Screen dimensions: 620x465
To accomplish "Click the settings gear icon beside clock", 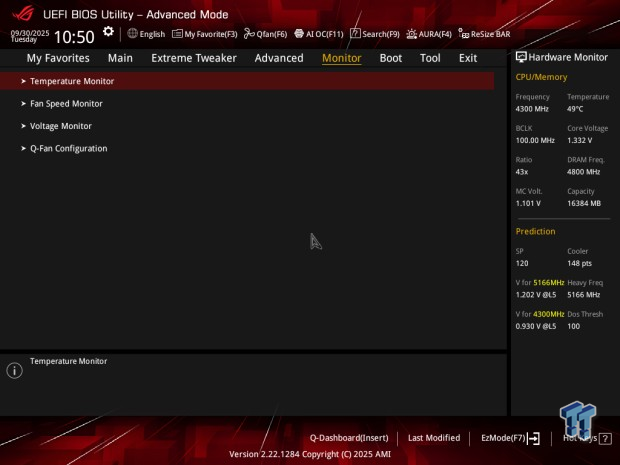I will [108, 32].
